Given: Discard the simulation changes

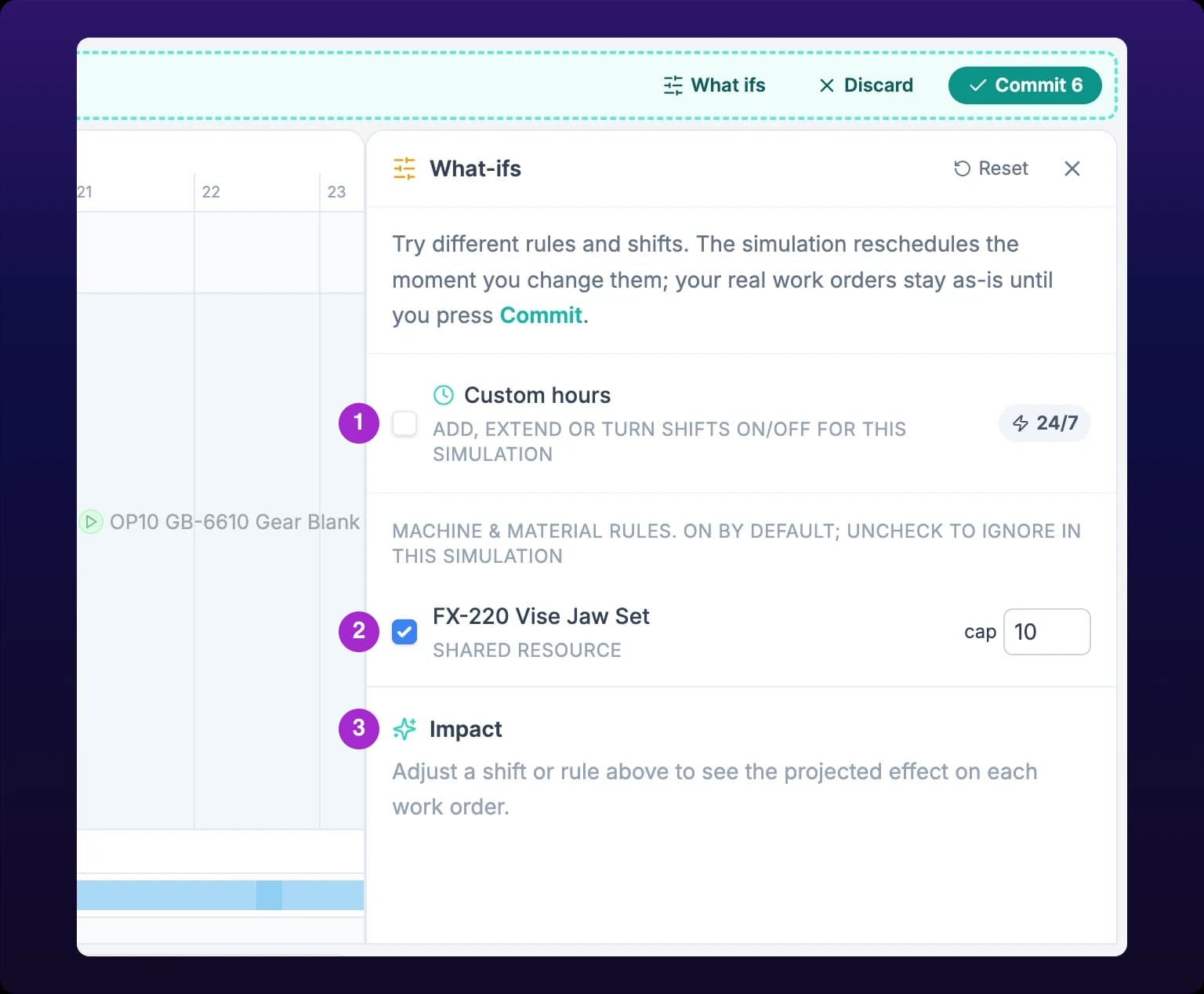Looking at the screenshot, I should click(866, 85).
